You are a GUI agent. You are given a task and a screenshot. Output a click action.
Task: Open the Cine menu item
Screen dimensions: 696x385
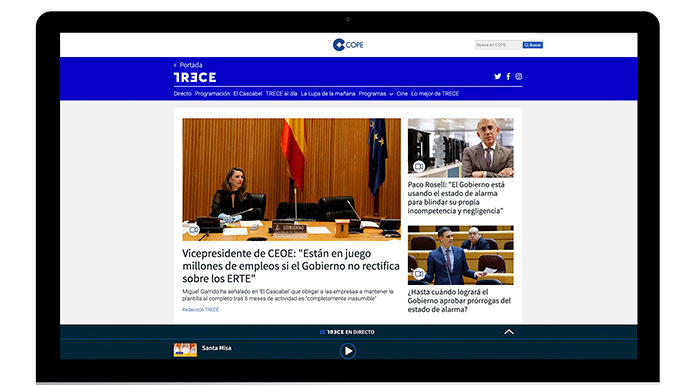coord(402,94)
